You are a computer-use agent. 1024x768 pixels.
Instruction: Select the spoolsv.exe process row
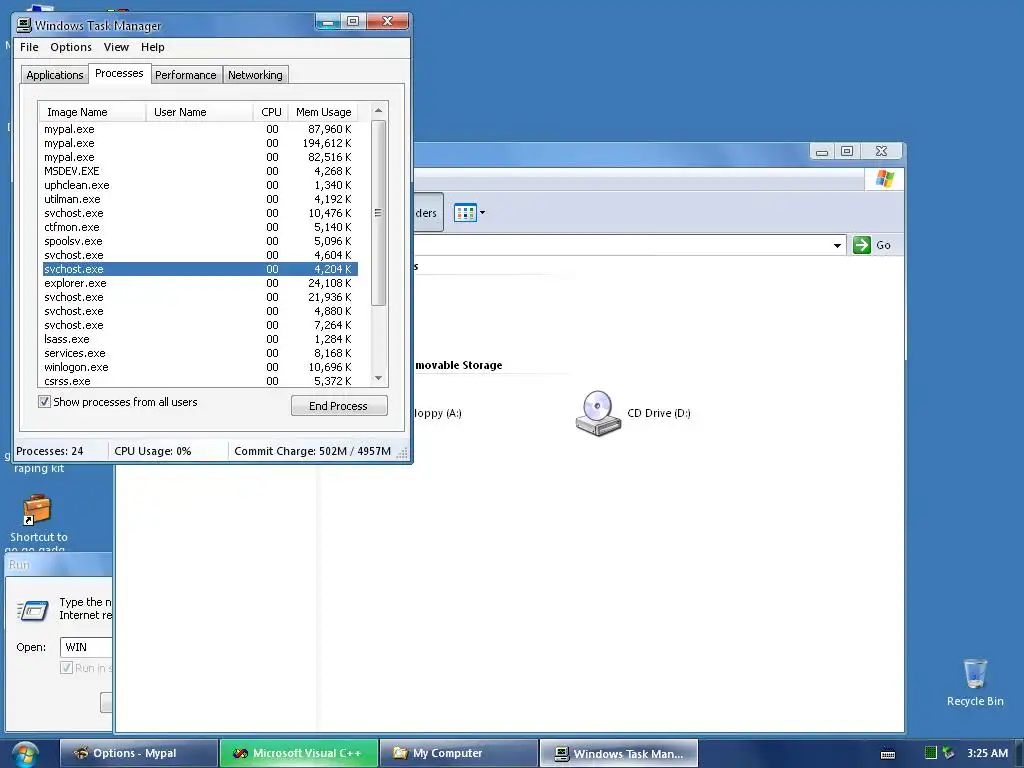(200, 241)
